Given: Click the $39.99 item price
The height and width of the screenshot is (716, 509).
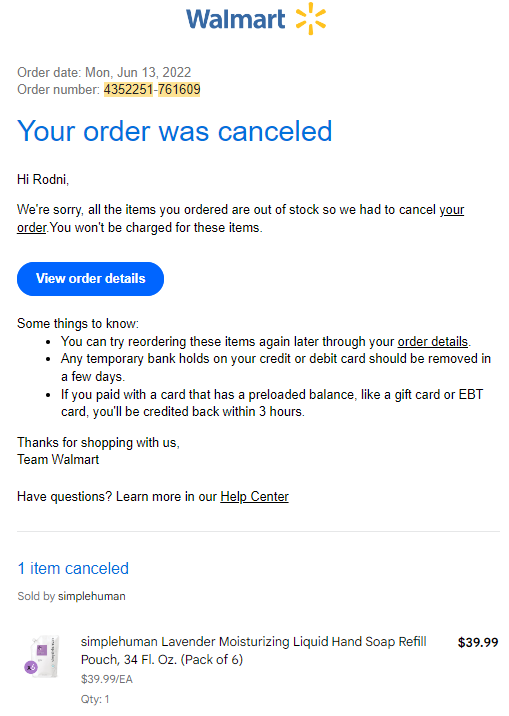Looking at the screenshot, I should point(478,642).
